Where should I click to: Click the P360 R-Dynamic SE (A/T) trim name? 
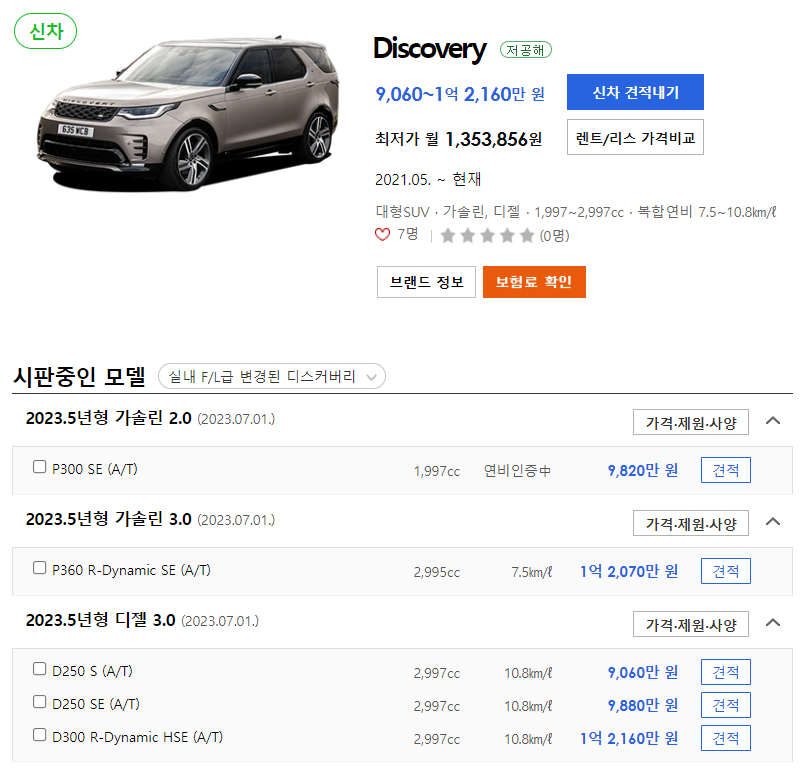click(131, 570)
